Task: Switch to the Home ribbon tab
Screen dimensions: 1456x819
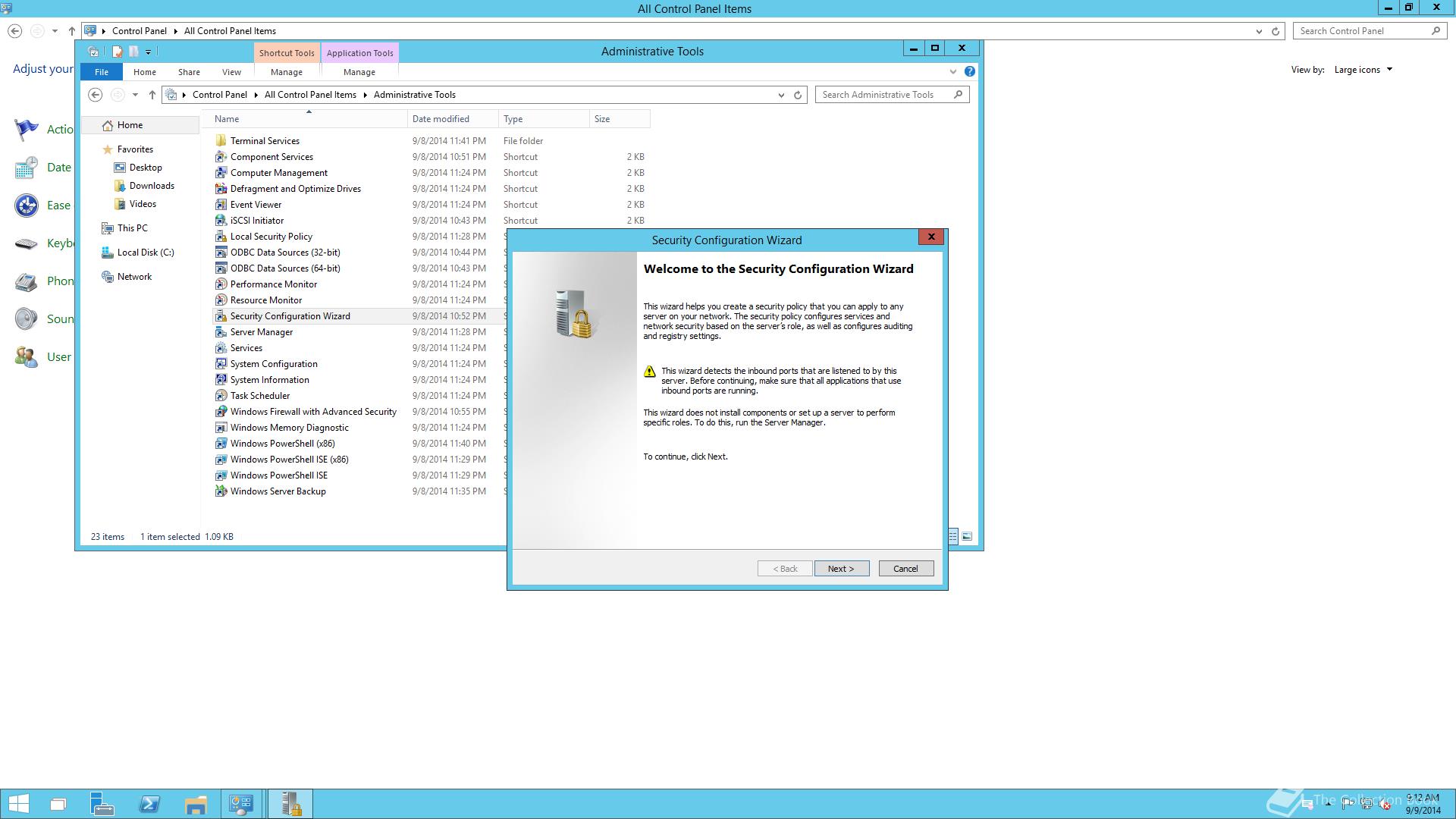Action: [145, 72]
